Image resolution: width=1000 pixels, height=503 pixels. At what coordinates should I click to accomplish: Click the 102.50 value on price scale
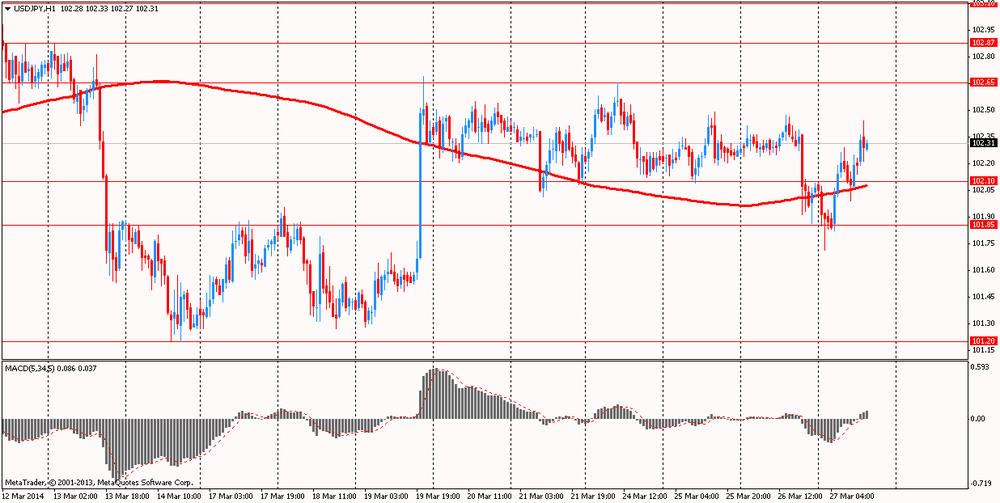pos(983,110)
